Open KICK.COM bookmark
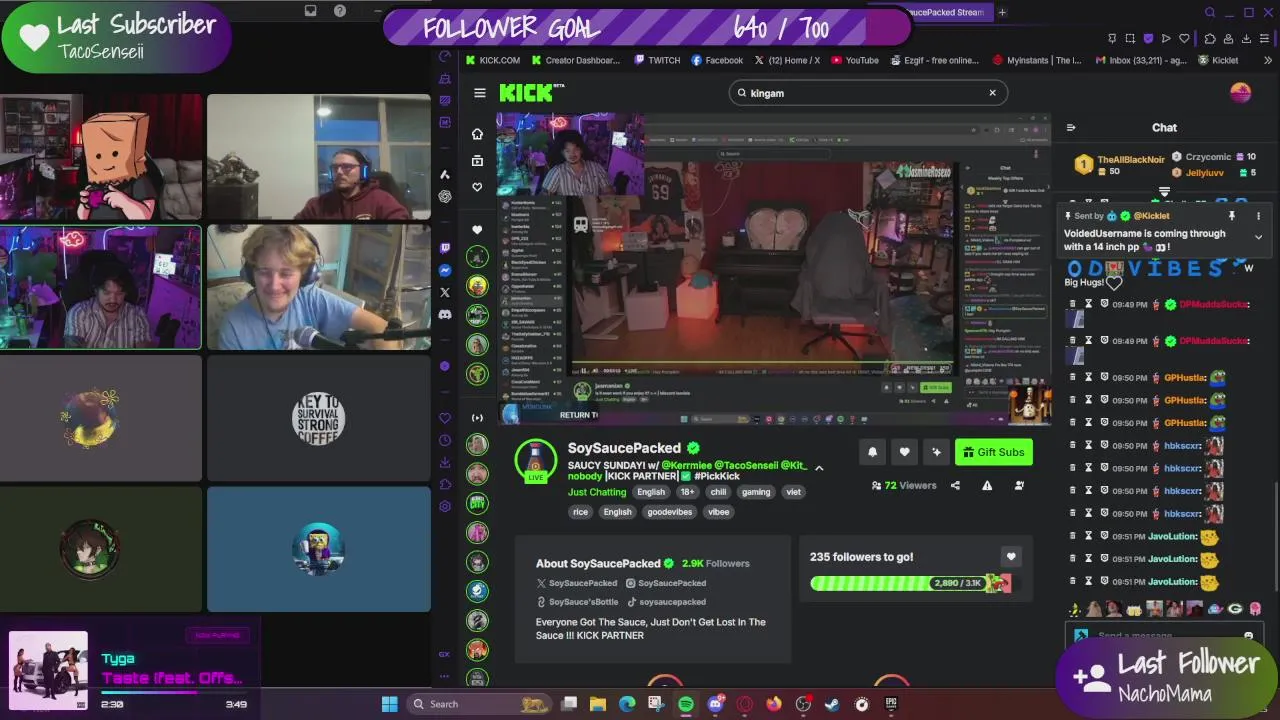Viewport: 1280px width, 720px height. 492,60
